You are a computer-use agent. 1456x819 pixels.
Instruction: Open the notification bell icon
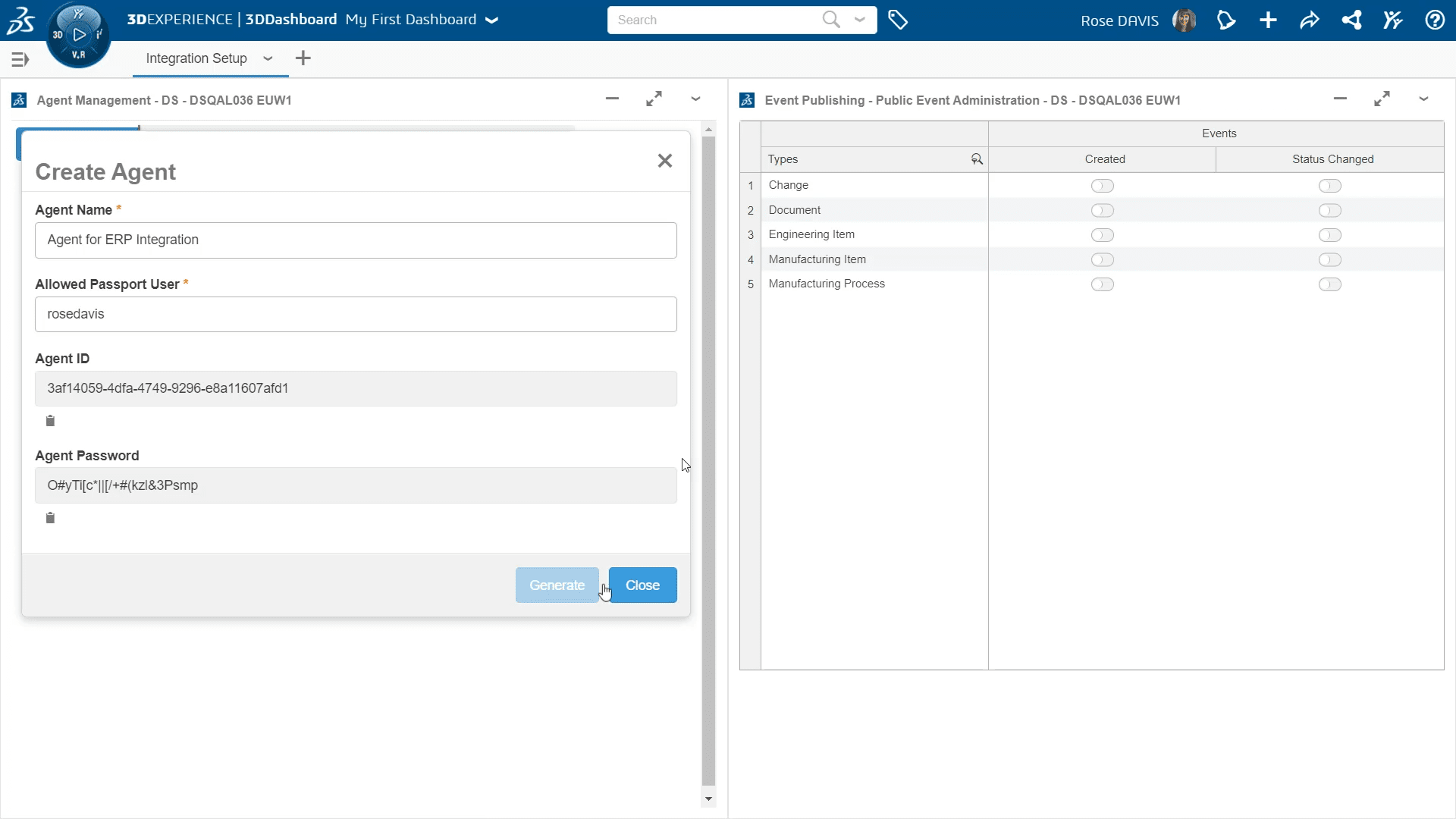pos(1225,20)
